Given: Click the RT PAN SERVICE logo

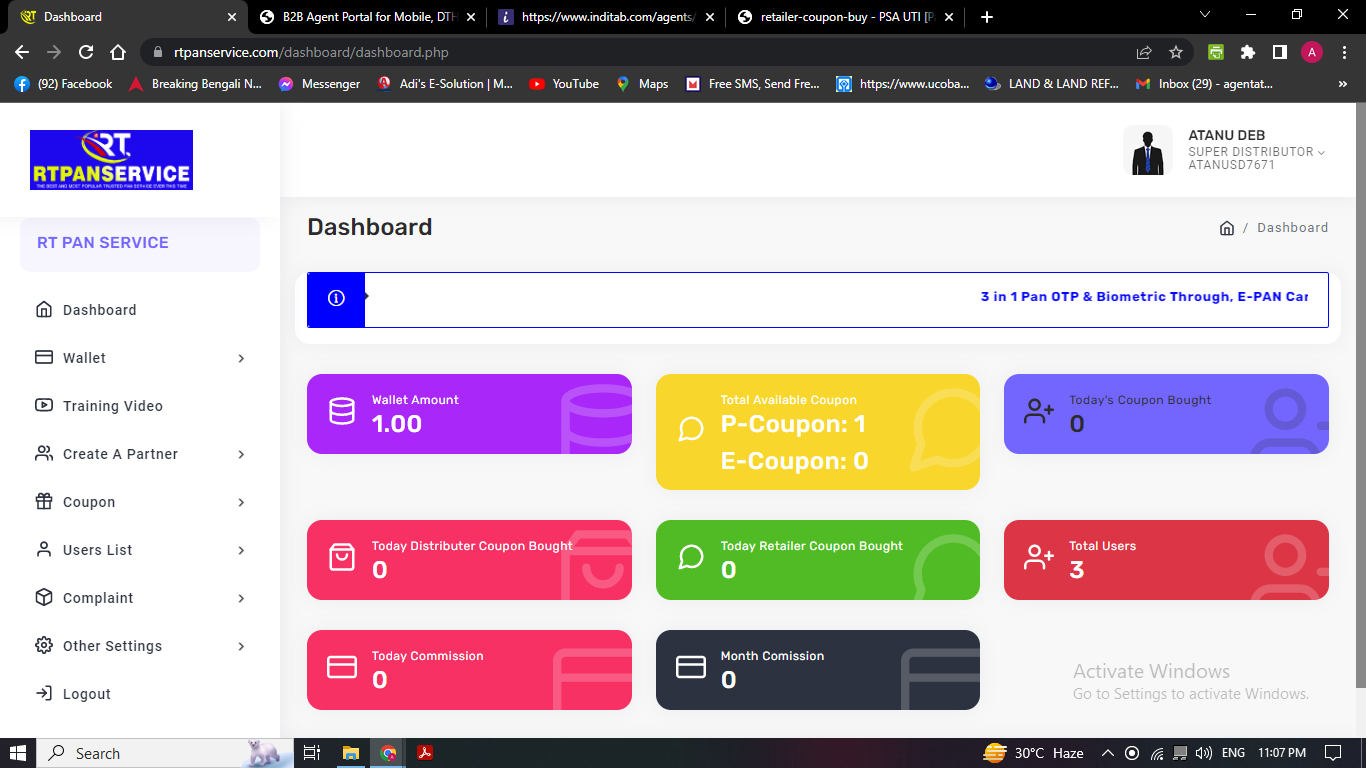Looking at the screenshot, I should pos(111,160).
